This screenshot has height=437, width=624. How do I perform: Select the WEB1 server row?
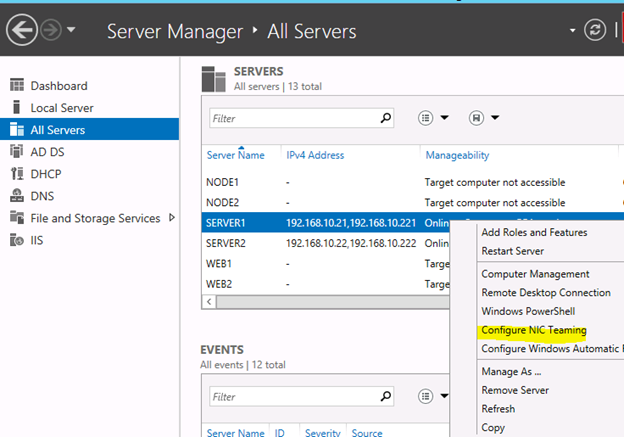(326, 264)
